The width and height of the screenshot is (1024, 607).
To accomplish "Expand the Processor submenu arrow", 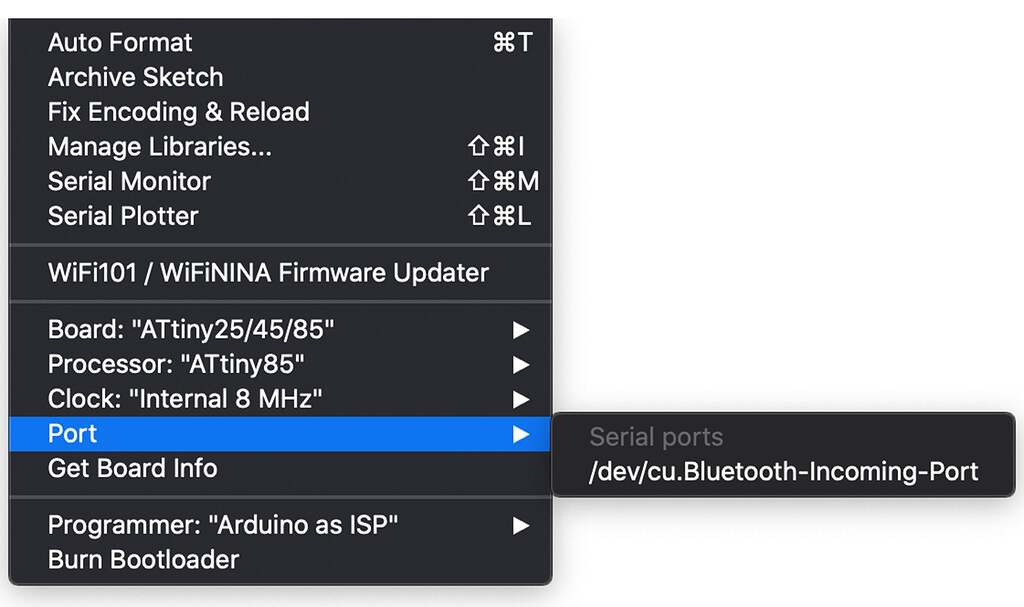I will click(520, 365).
